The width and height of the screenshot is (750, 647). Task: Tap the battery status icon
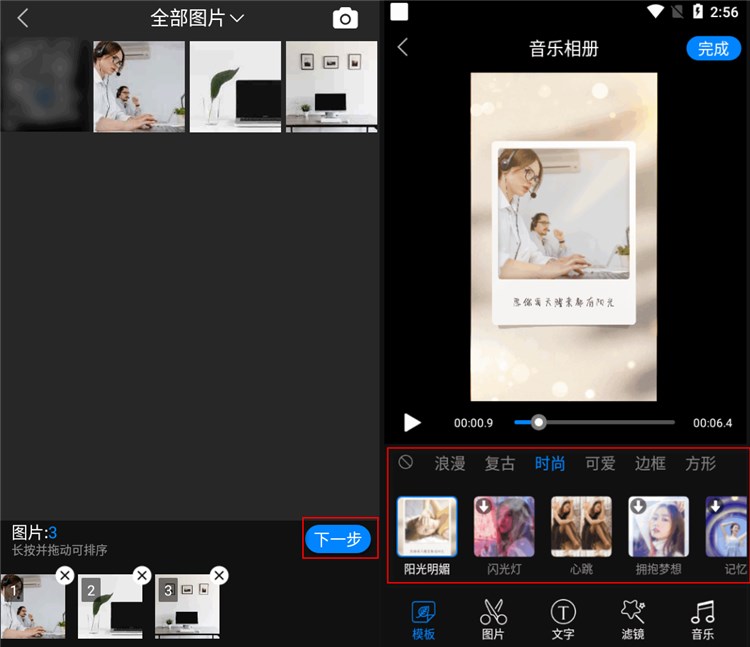click(x=698, y=11)
